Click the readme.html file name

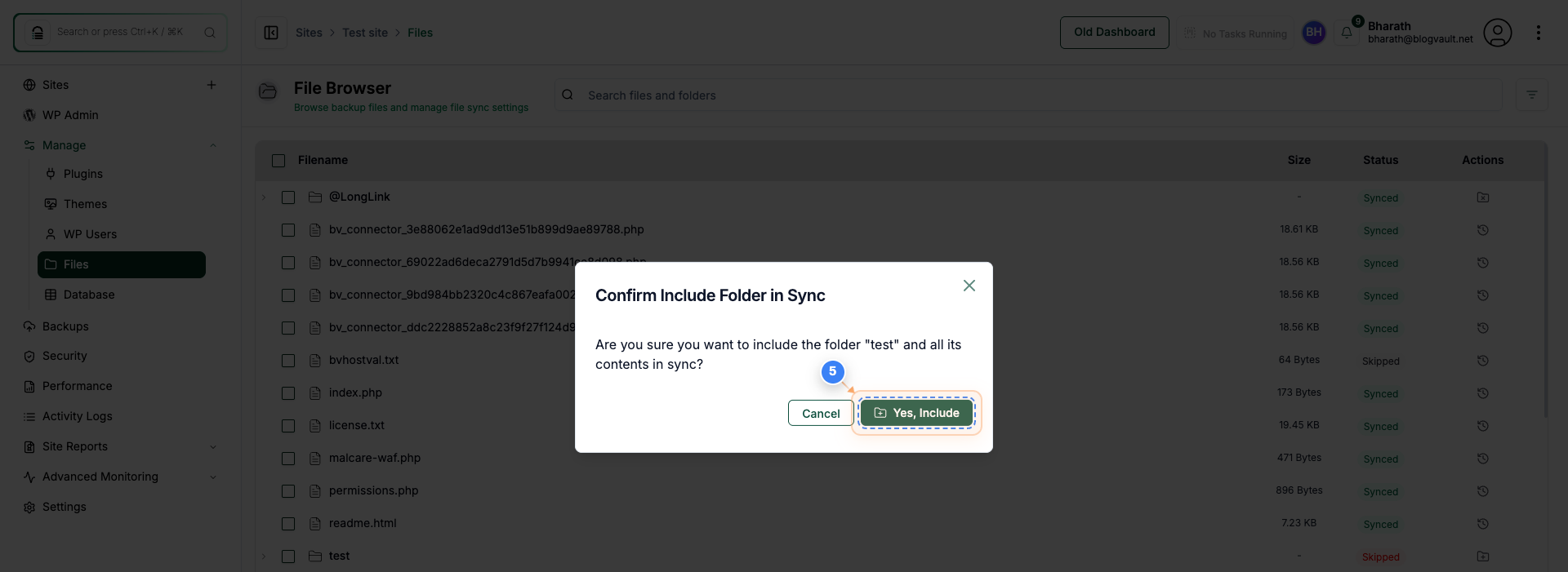[363, 523]
